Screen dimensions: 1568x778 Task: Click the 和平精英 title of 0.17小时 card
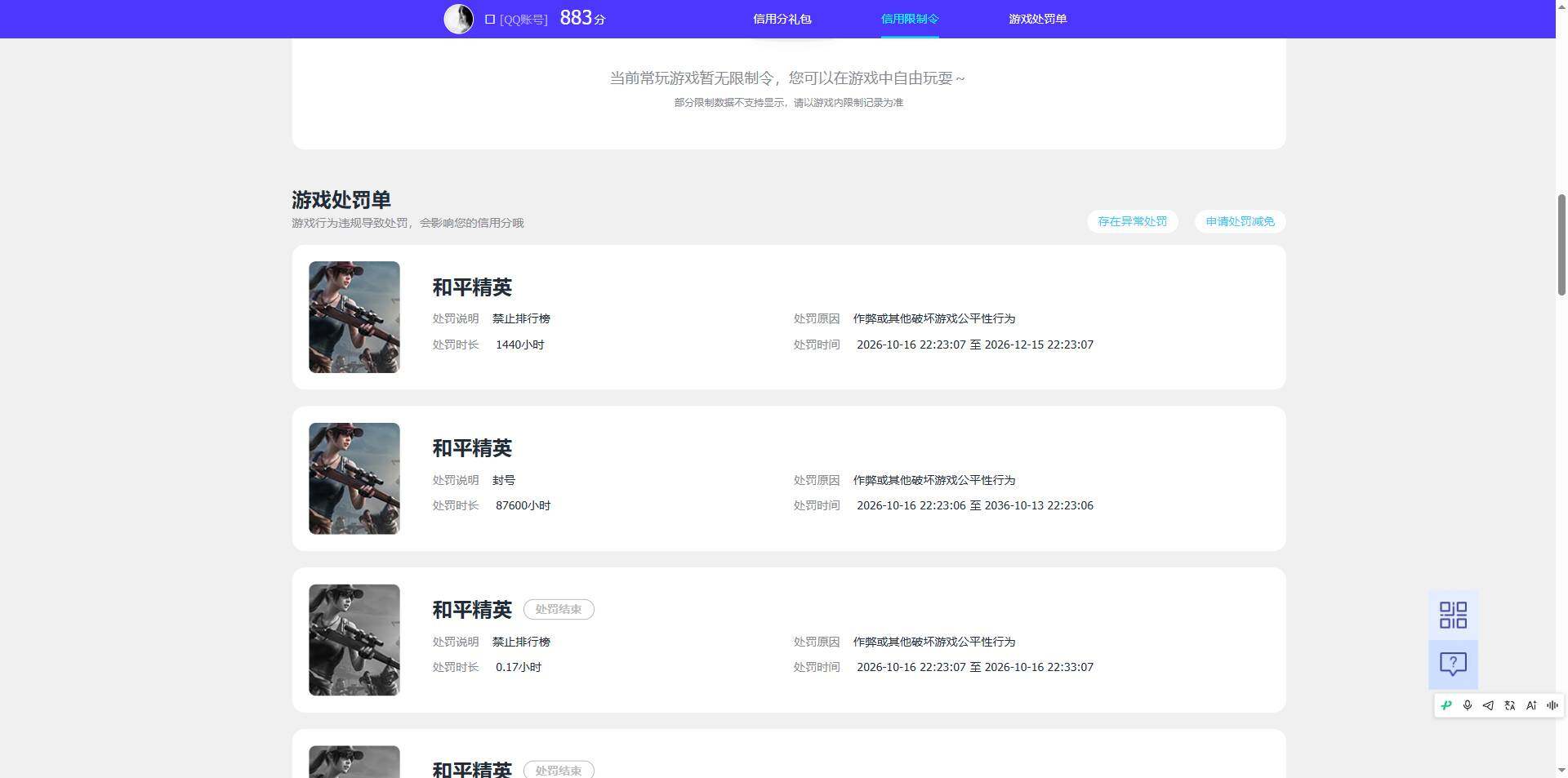(x=472, y=610)
